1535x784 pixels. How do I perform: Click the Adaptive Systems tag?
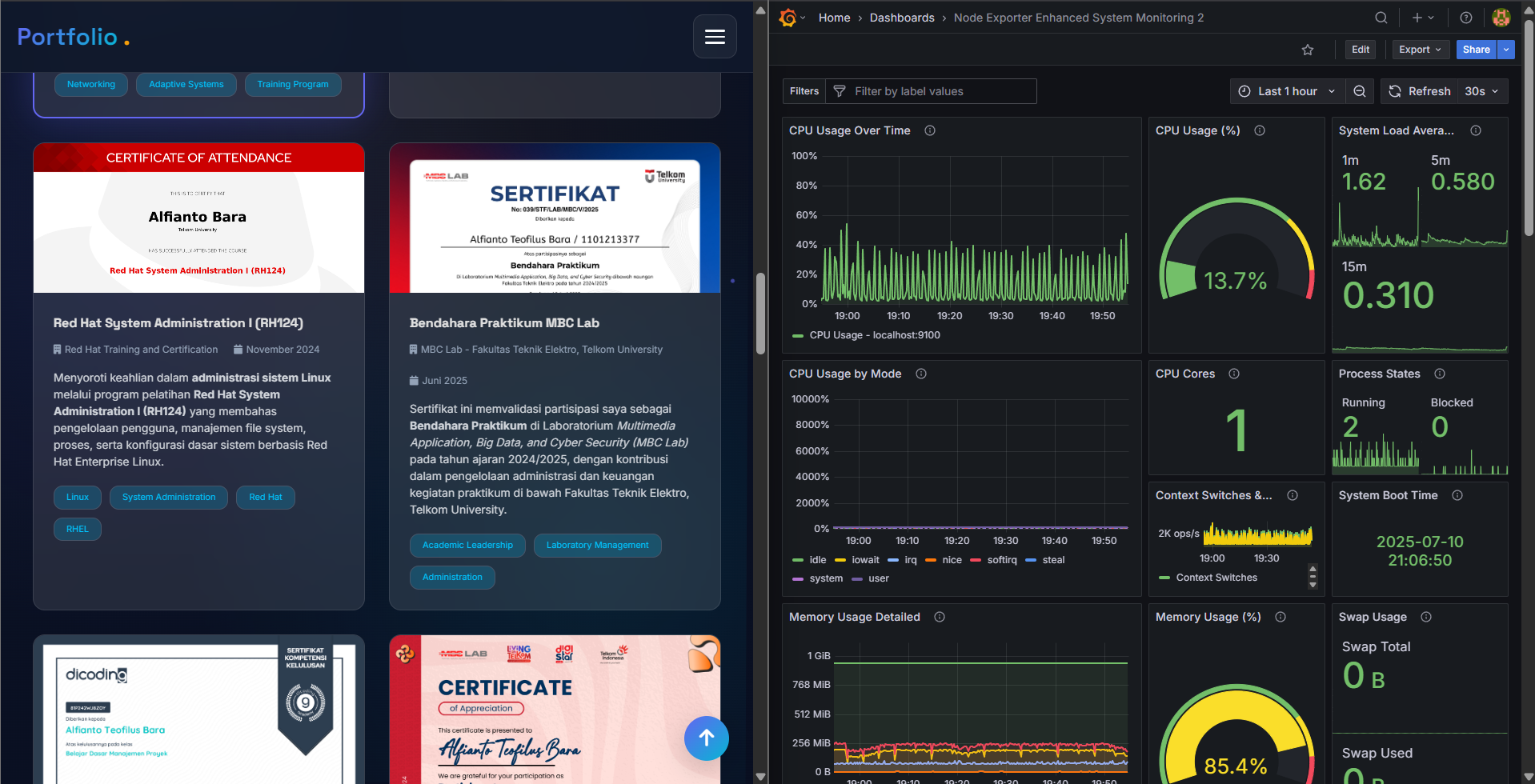pyautogui.click(x=186, y=84)
